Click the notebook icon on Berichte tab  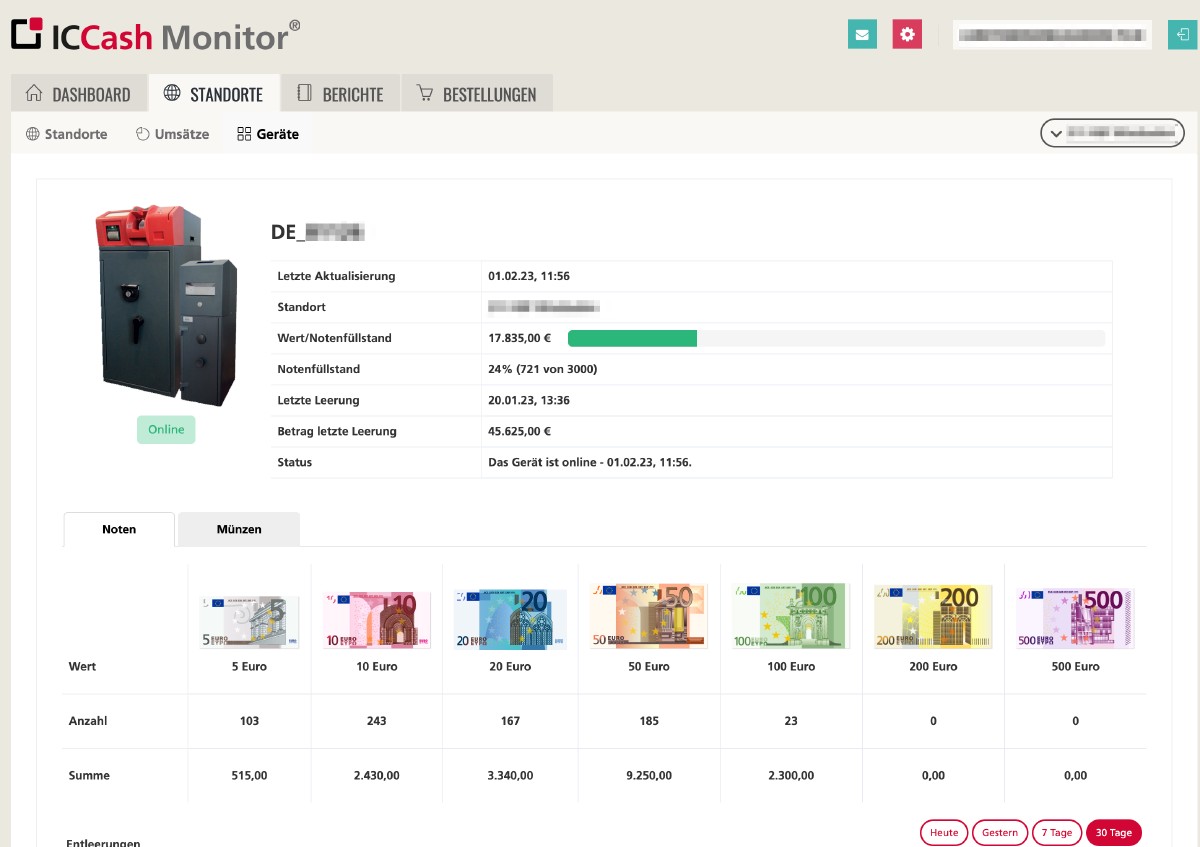coord(305,93)
